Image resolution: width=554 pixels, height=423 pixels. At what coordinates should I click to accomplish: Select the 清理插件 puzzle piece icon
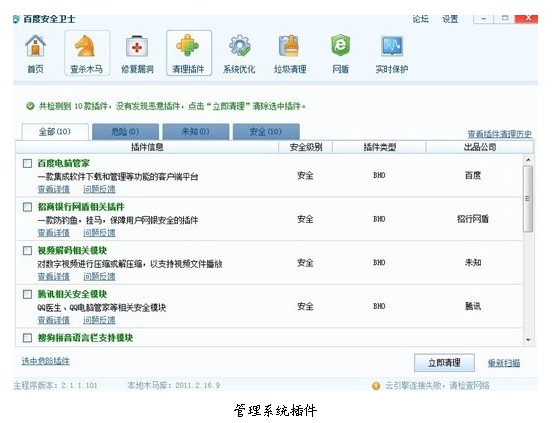tap(188, 46)
